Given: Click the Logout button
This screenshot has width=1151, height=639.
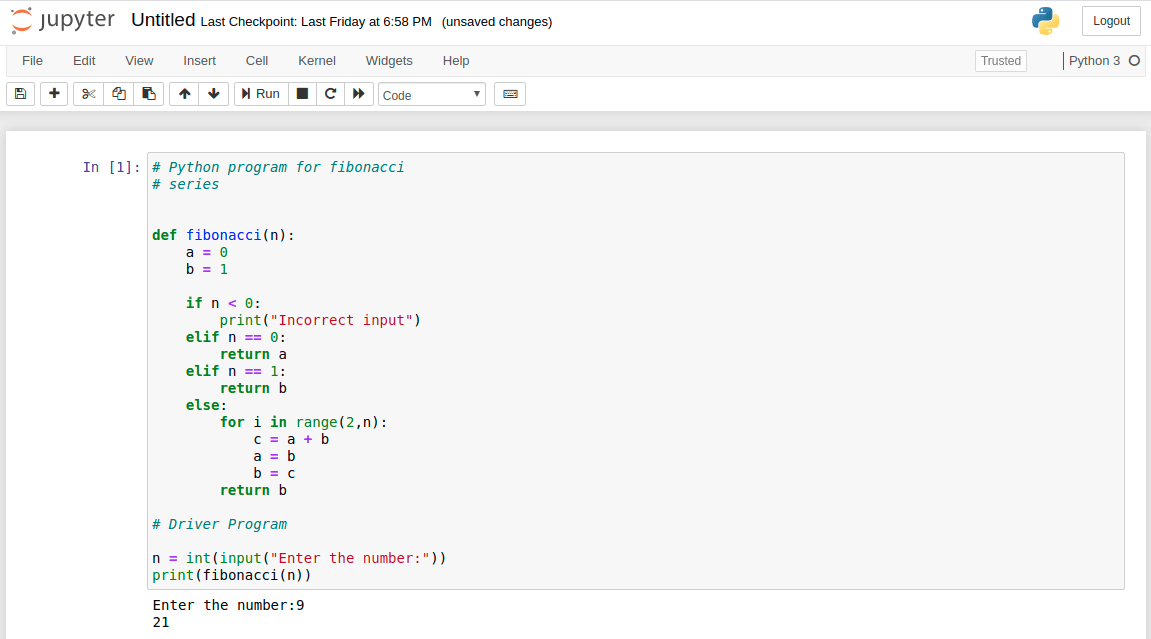Looking at the screenshot, I should tap(1110, 20).
